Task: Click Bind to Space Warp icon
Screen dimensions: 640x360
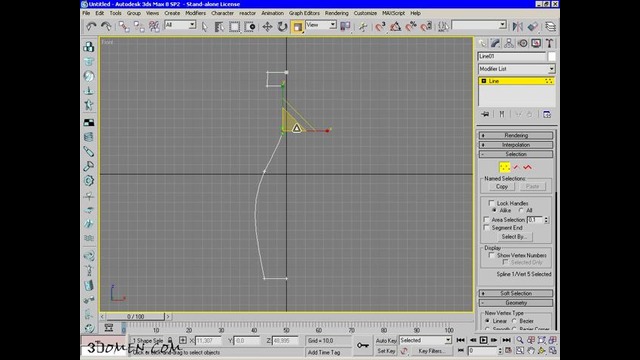Action: click(x=154, y=27)
